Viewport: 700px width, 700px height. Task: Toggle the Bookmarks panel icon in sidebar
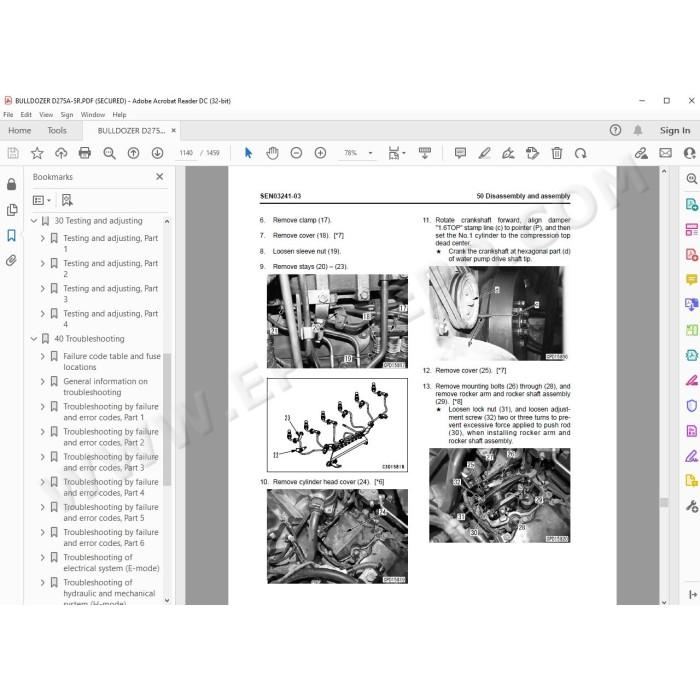coord(12,235)
